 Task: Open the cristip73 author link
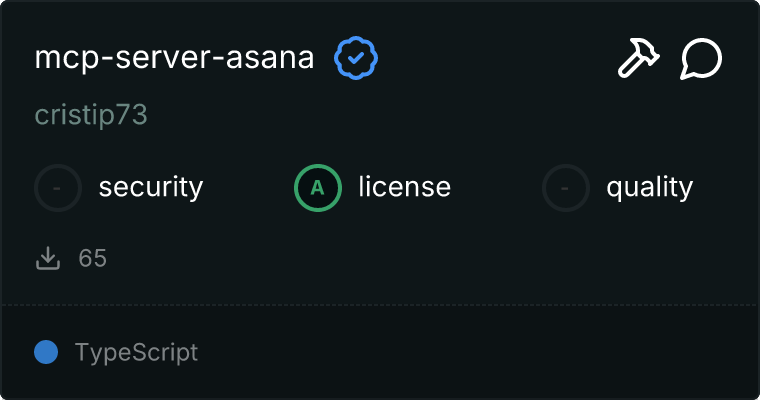tap(91, 115)
